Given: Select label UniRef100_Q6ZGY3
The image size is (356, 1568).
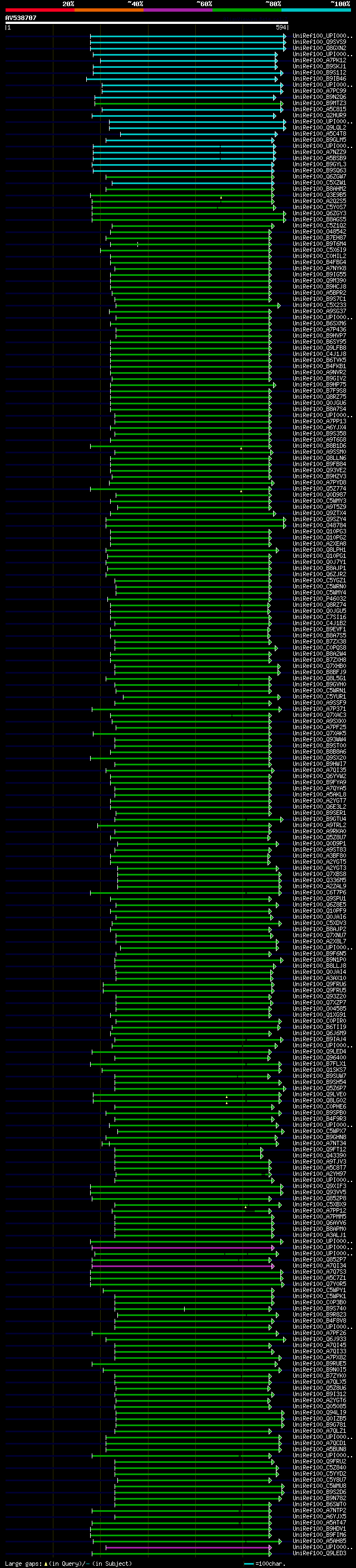Looking at the screenshot, I should point(319,214).
